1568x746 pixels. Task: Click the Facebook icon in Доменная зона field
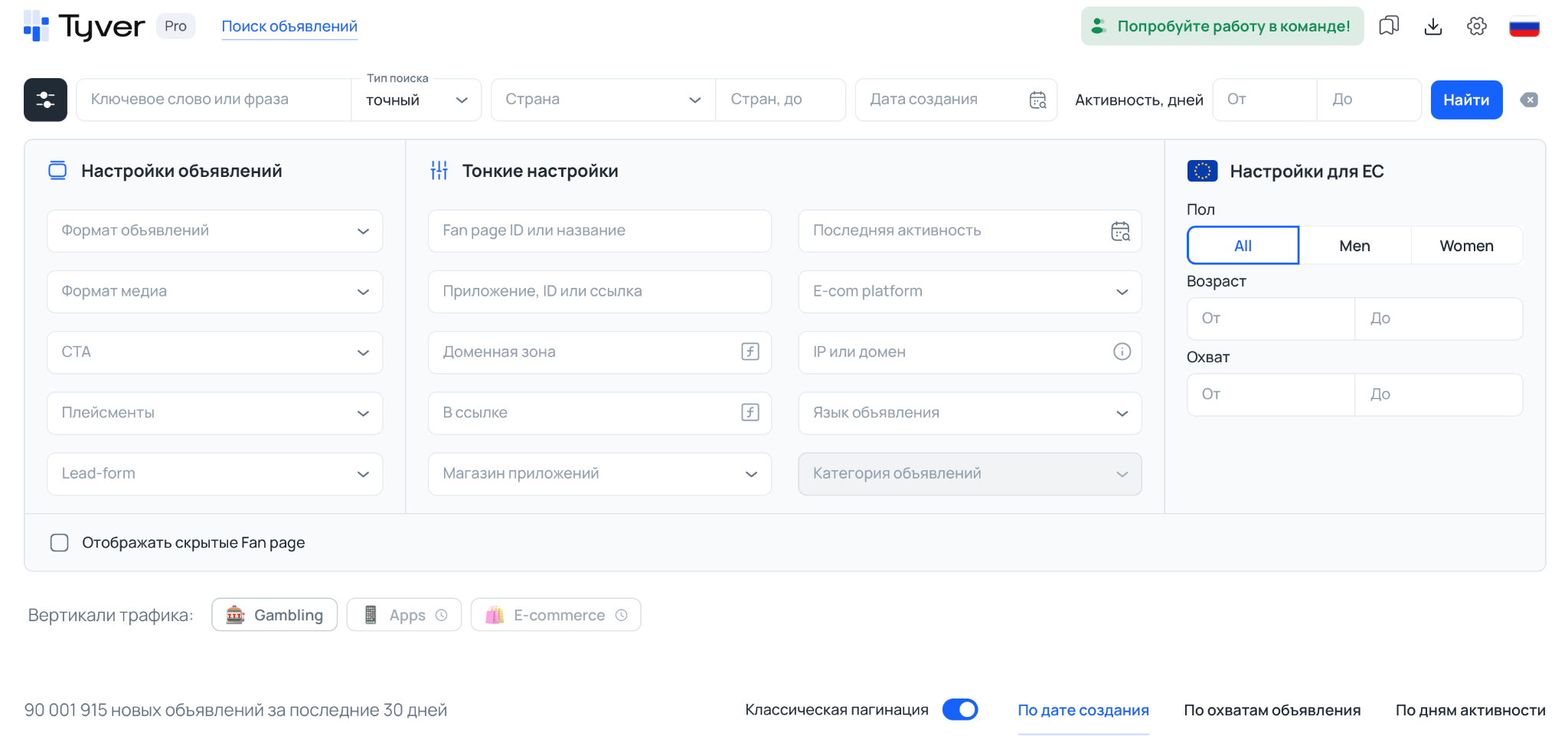tap(749, 352)
